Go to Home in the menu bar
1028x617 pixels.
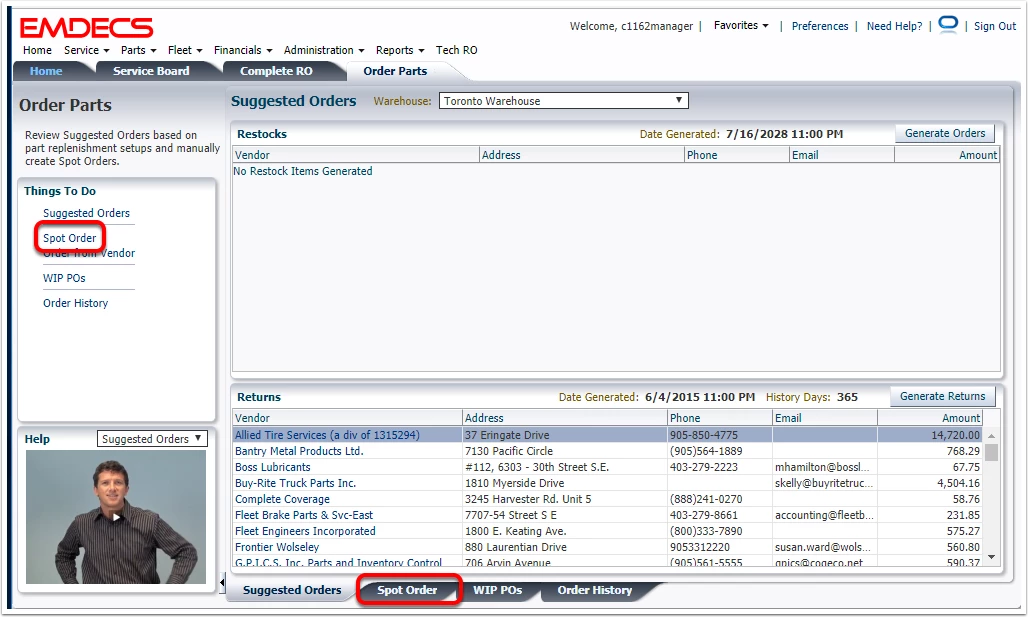[37, 50]
